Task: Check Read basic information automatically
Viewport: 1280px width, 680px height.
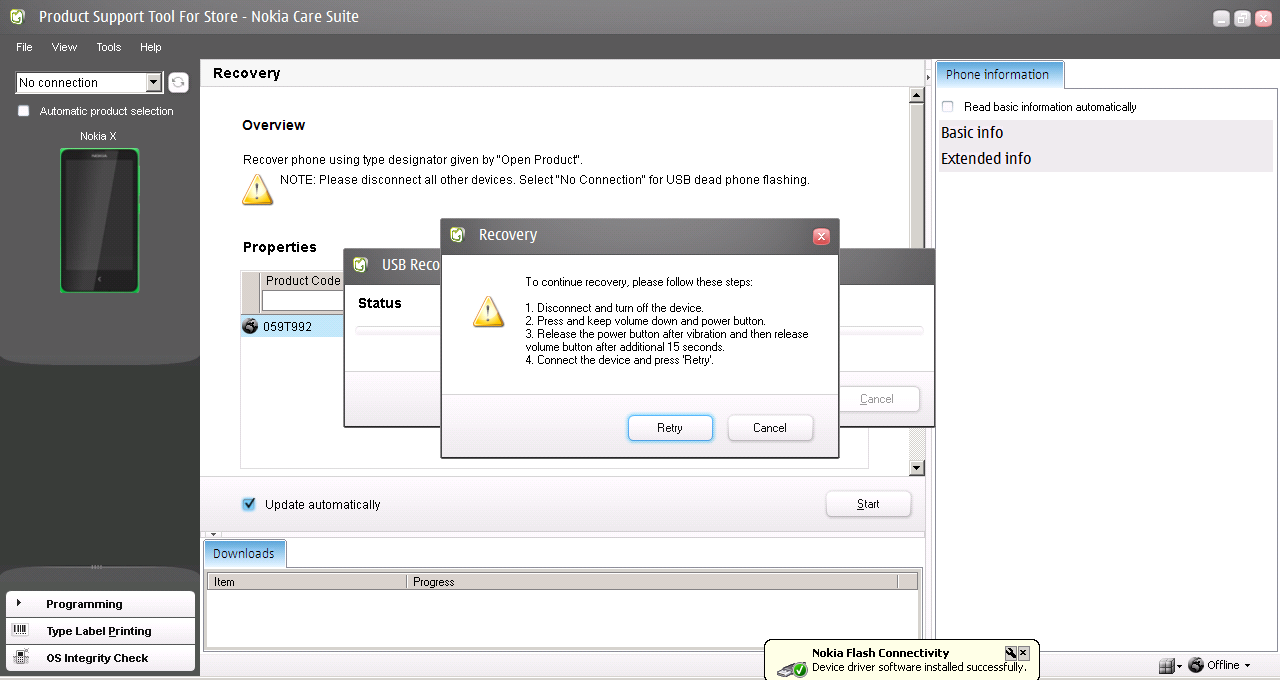Action: point(948,107)
